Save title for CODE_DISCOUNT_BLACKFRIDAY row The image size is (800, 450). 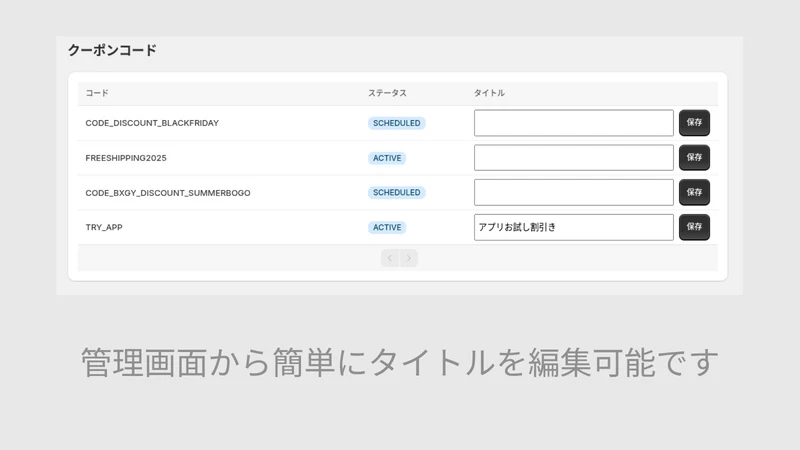[x=694, y=122]
